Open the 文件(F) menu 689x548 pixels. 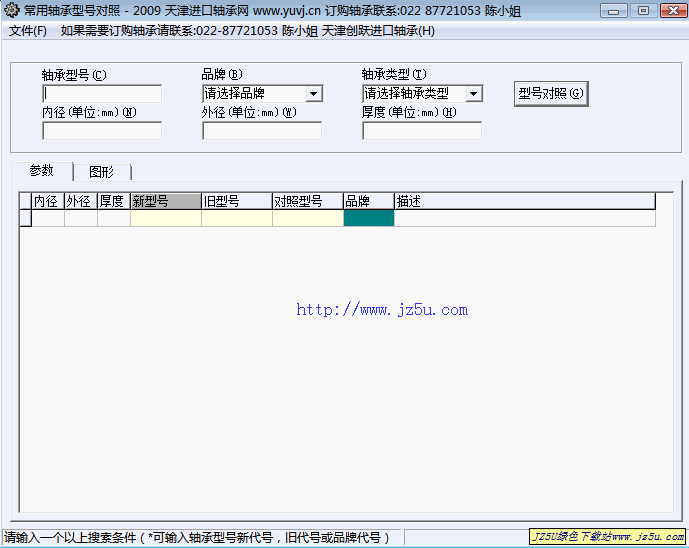[28, 31]
